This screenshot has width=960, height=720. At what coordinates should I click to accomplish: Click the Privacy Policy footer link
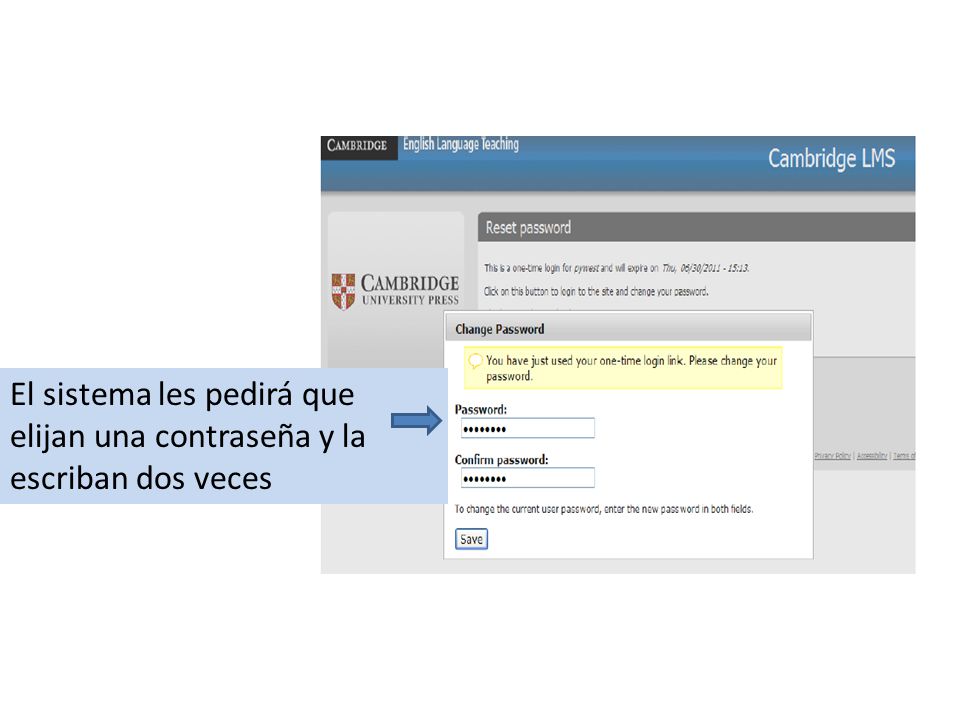coord(832,456)
